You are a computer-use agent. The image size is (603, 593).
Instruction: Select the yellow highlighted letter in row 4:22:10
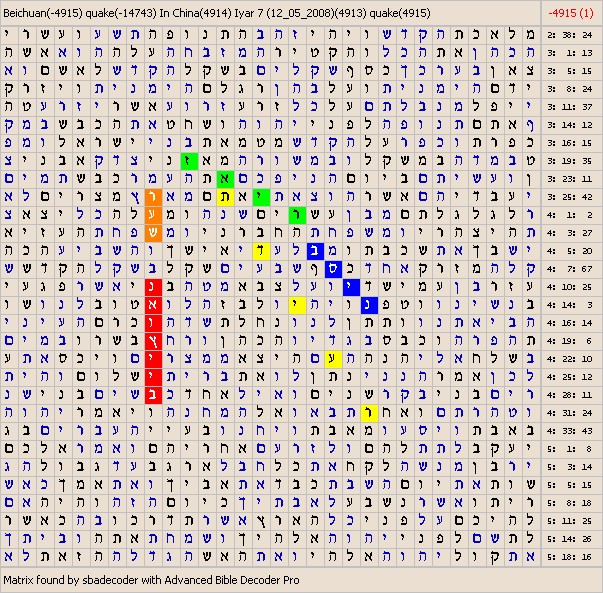[333, 359]
